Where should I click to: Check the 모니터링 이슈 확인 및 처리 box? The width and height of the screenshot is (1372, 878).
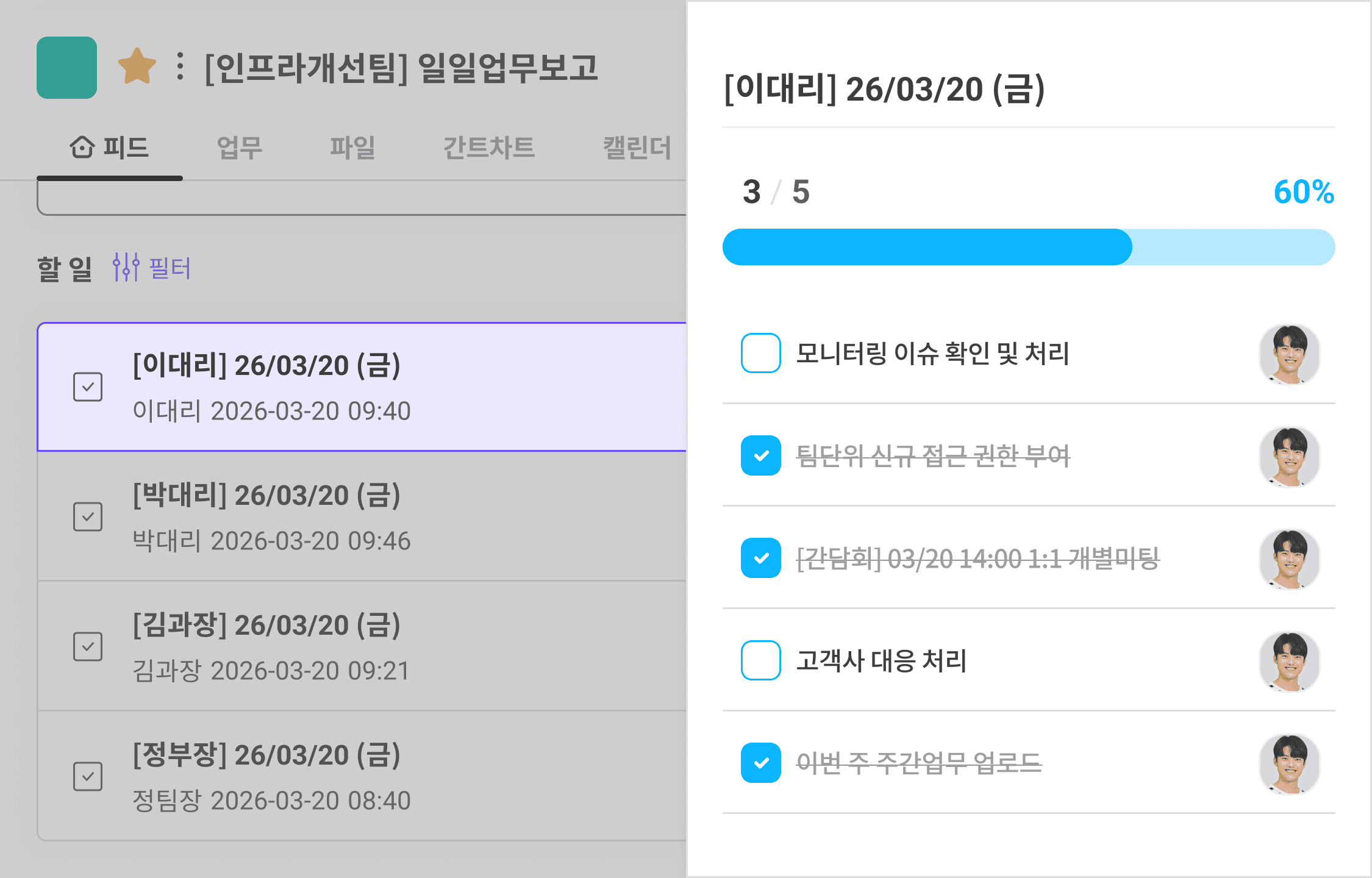click(x=760, y=353)
